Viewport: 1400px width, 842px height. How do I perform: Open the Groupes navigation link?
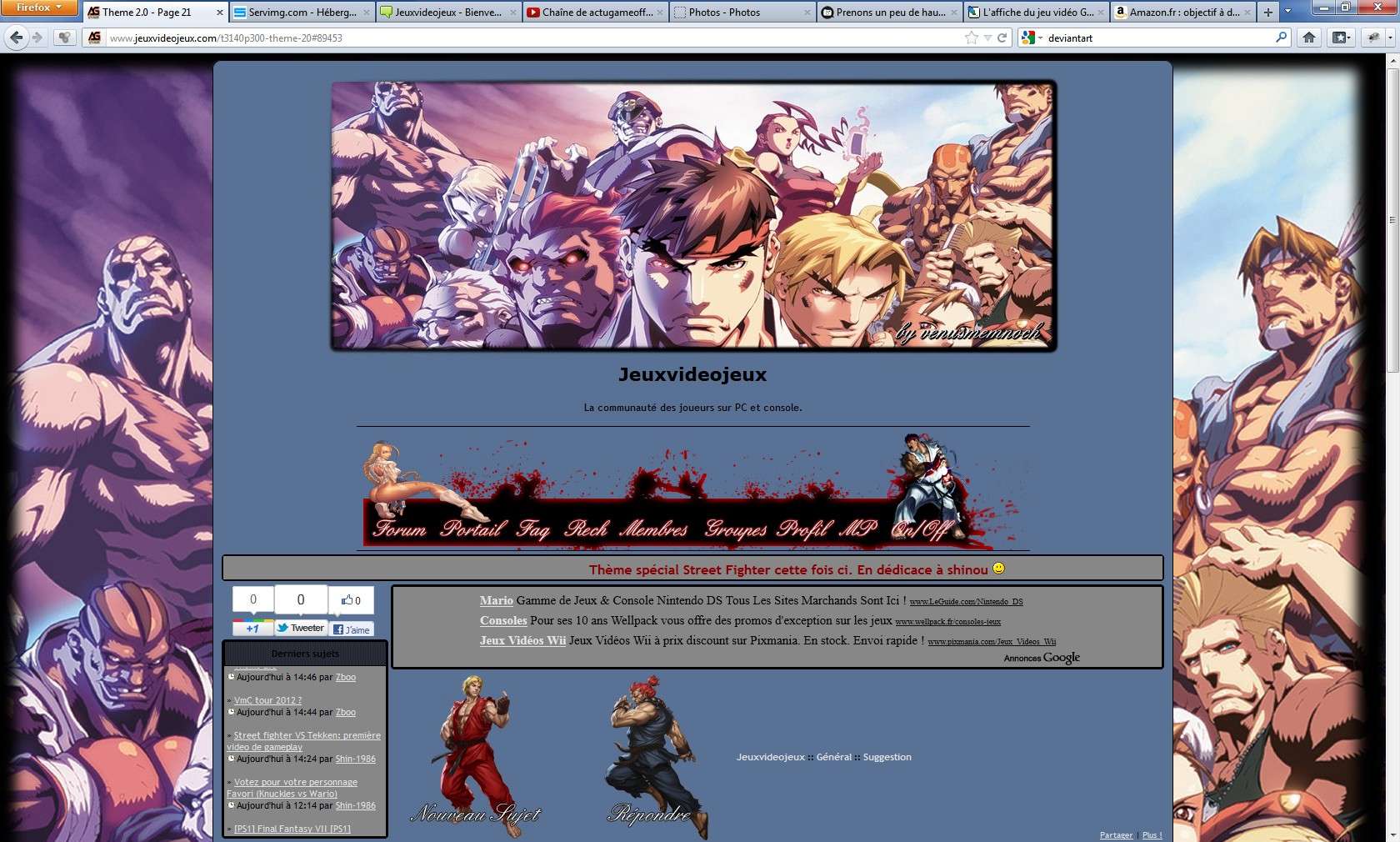point(736,529)
